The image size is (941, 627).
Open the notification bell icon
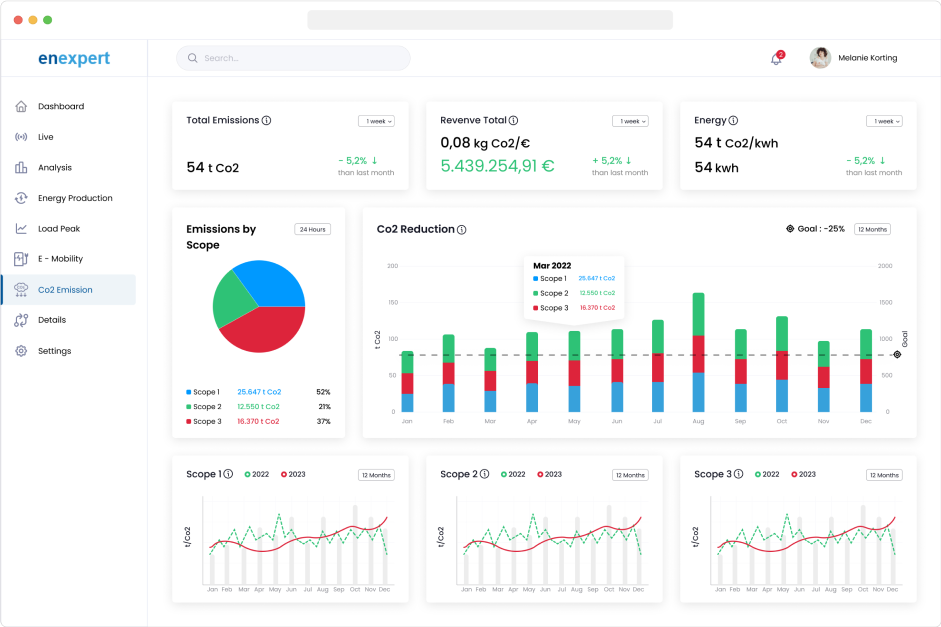[x=777, y=58]
